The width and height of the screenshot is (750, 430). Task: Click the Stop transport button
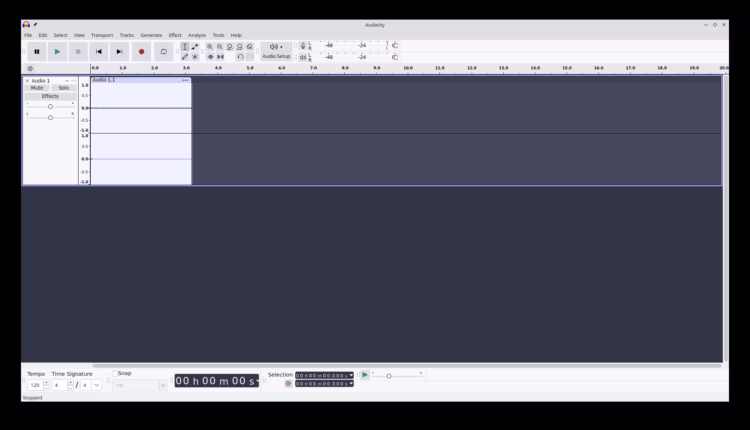pos(78,52)
